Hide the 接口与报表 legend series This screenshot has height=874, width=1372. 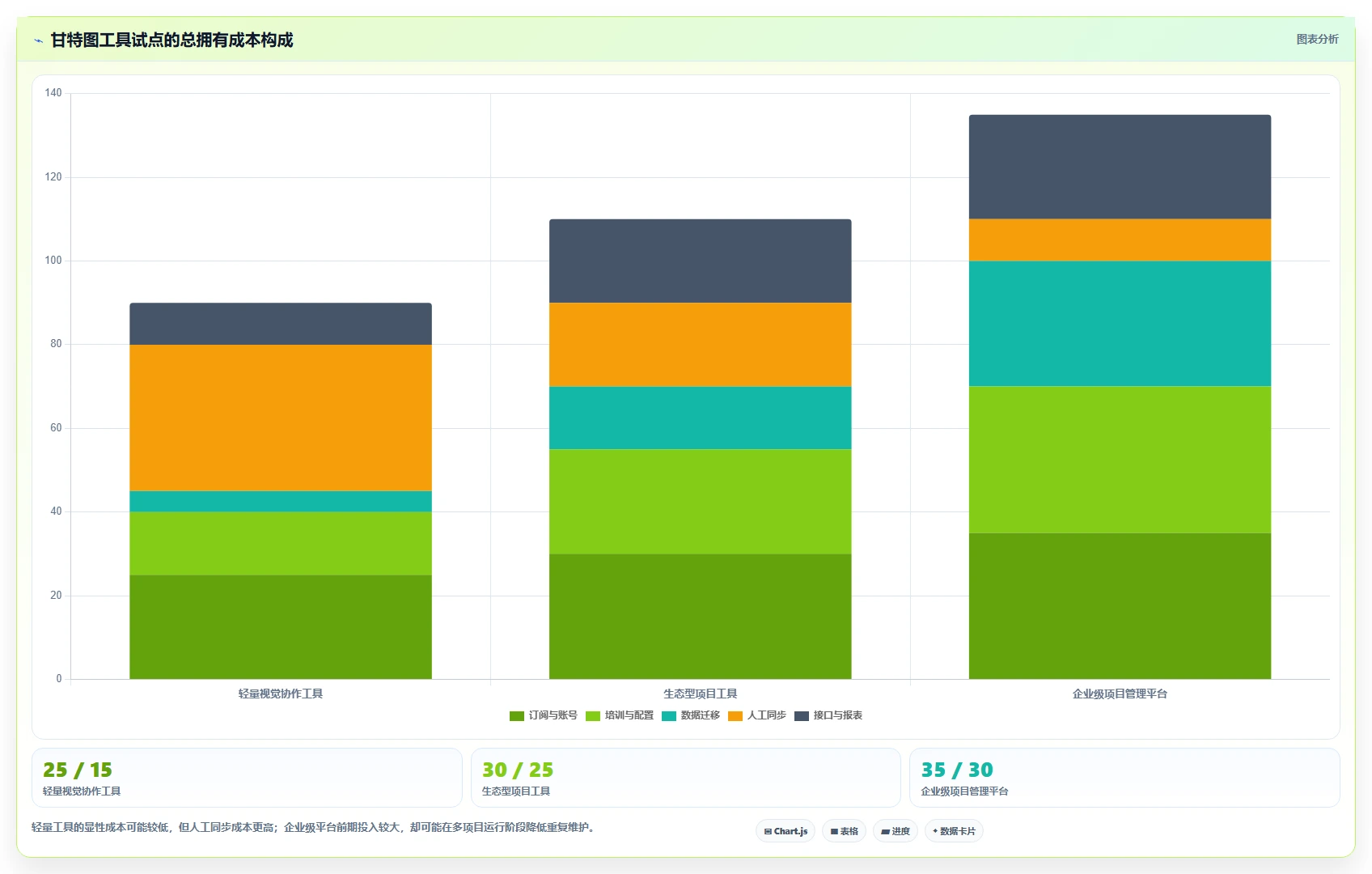point(828,715)
